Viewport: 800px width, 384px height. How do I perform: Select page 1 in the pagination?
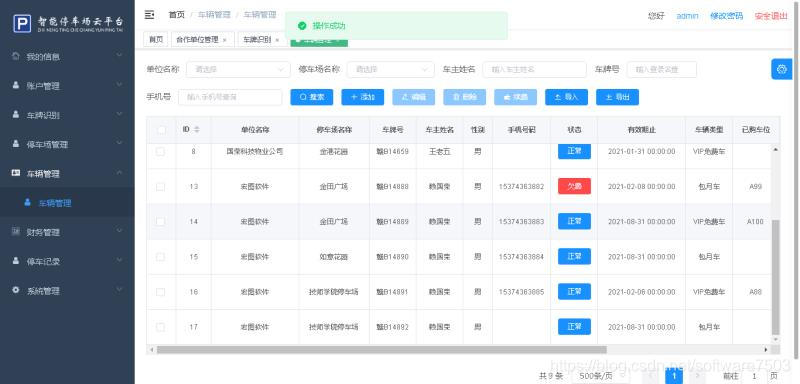click(674, 376)
